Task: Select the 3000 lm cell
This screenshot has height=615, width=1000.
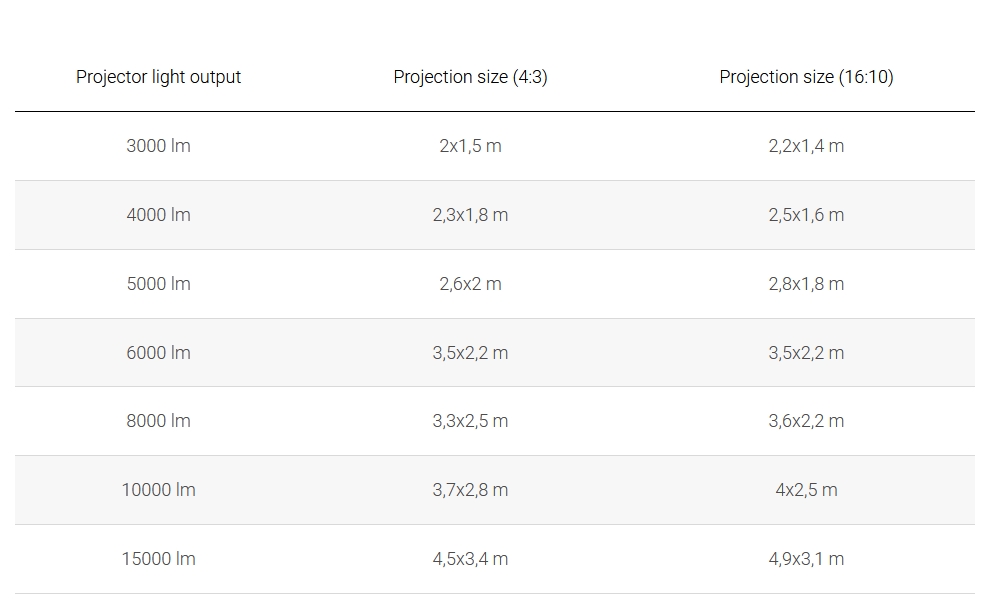Action: (158, 146)
